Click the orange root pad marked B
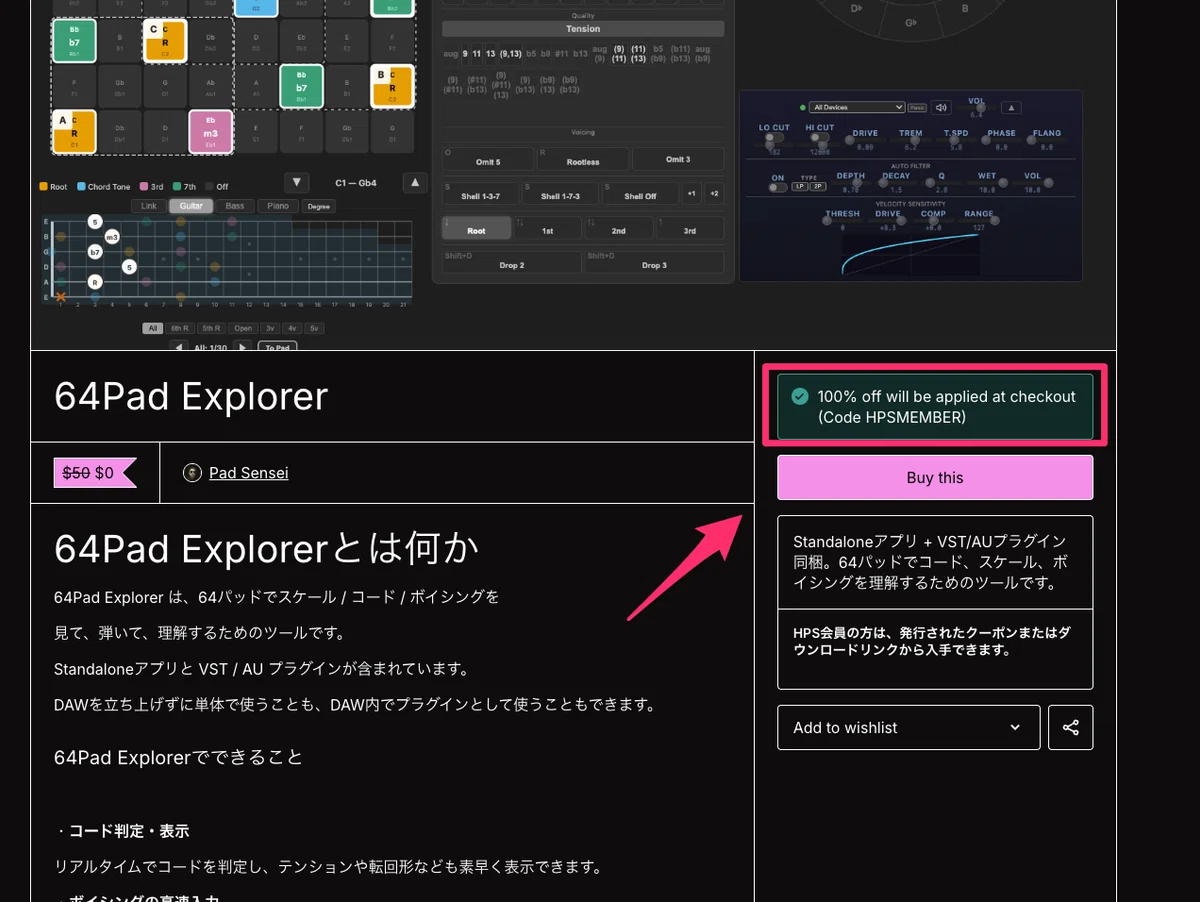This screenshot has width=1200, height=902. click(392, 86)
